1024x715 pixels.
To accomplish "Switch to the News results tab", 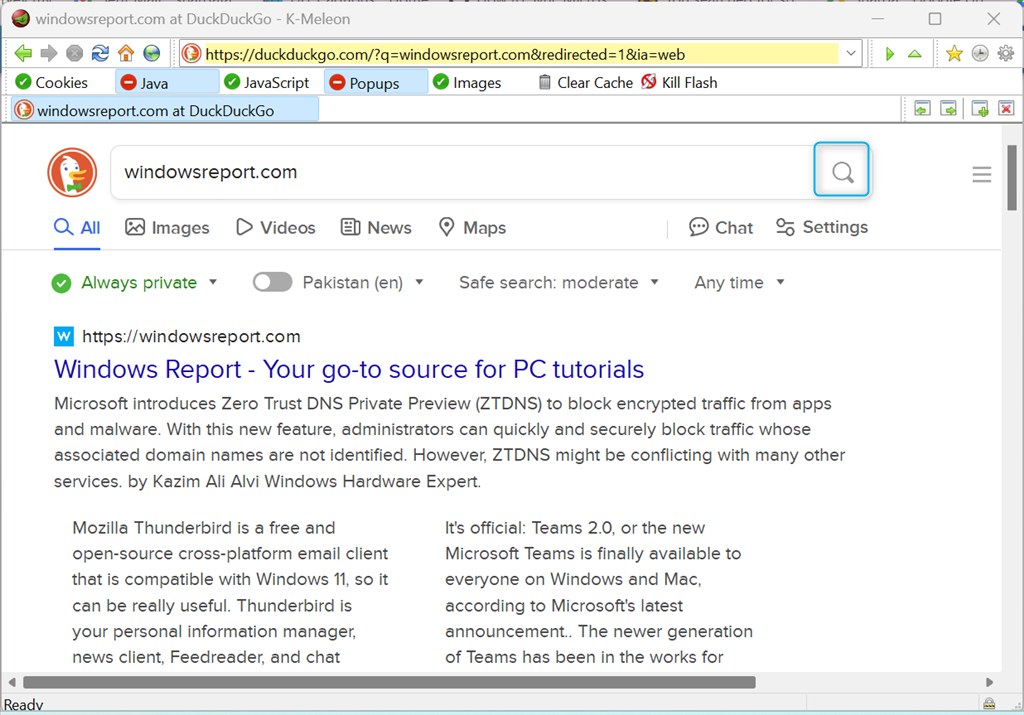I will 376,227.
